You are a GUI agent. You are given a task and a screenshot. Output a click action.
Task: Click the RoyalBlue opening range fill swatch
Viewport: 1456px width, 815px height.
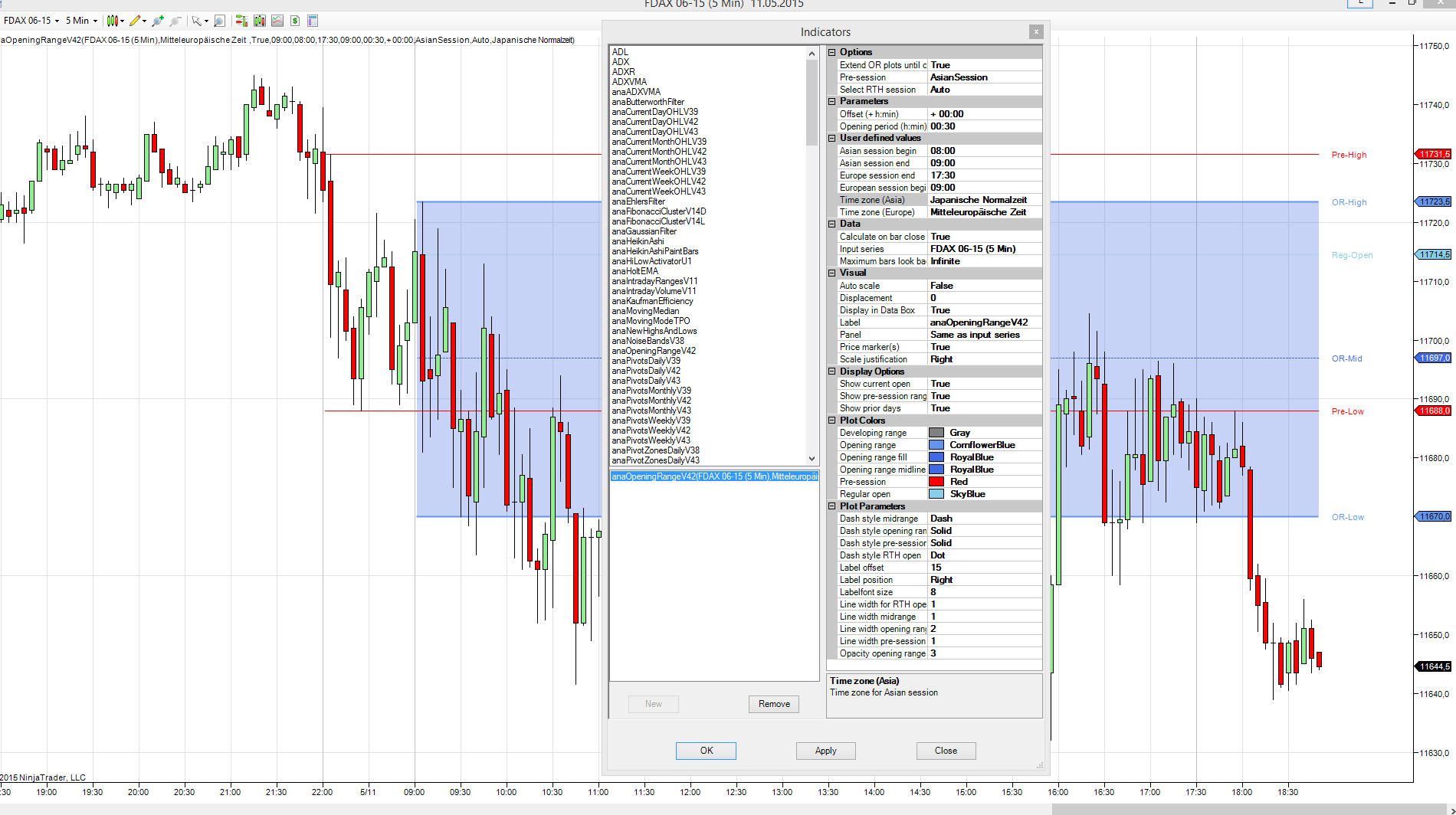[936, 457]
